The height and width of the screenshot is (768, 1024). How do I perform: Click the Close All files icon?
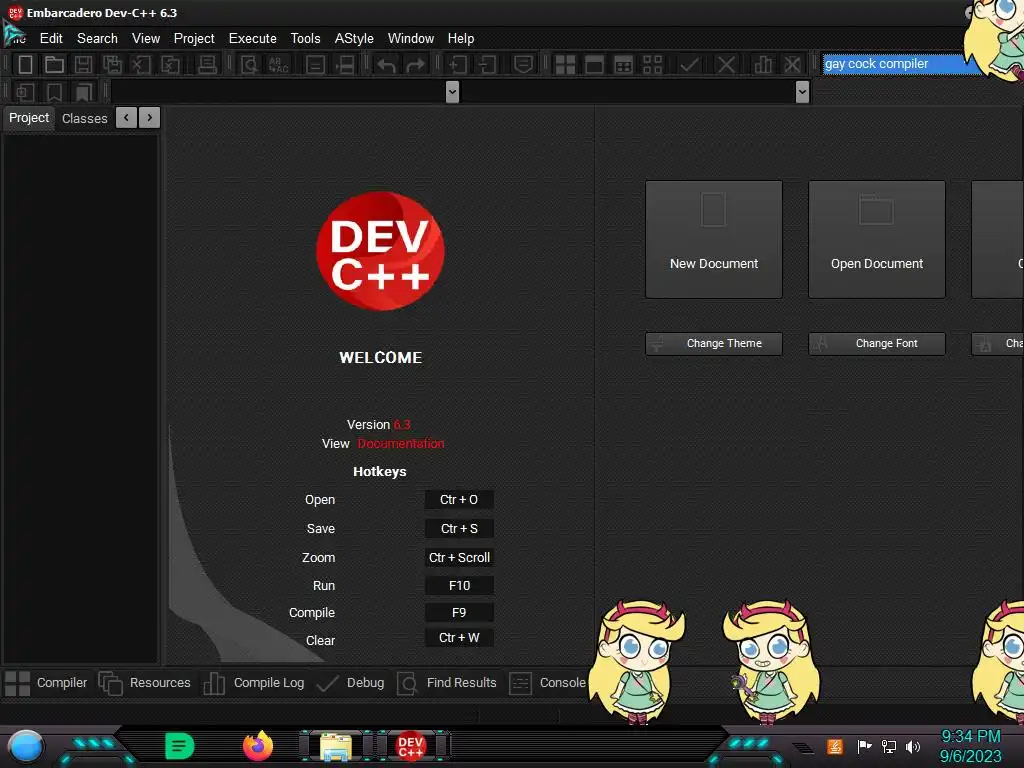[170, 64]
